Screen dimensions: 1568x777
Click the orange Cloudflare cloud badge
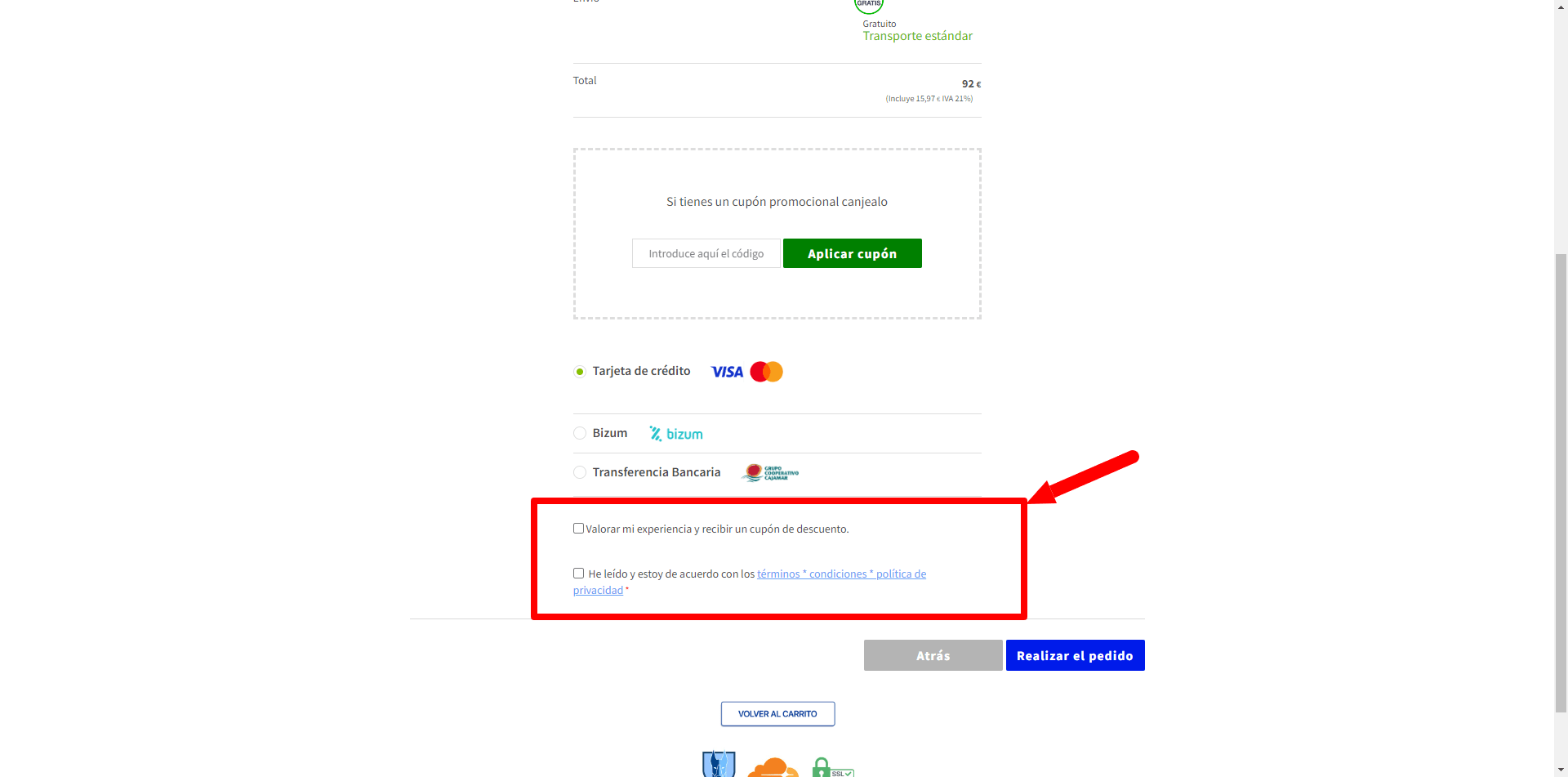(x=773, y=768)
